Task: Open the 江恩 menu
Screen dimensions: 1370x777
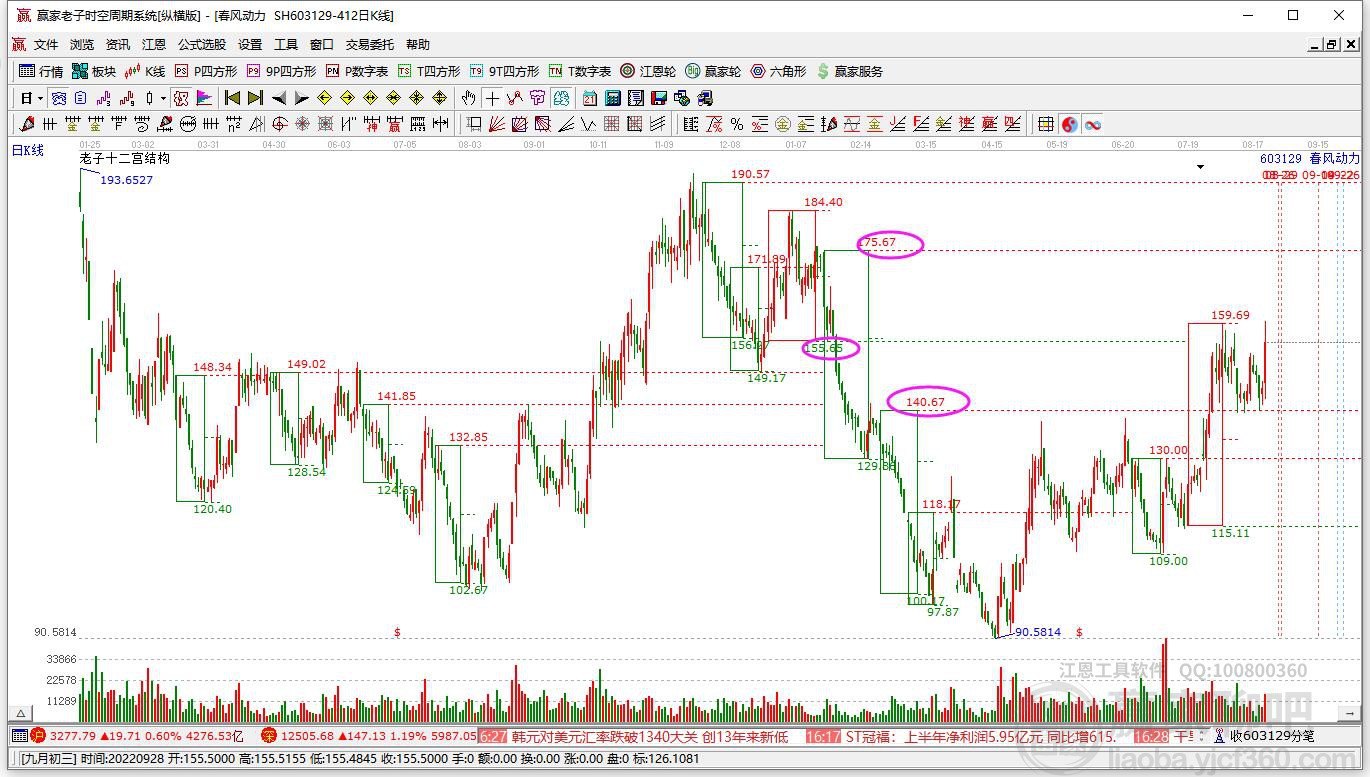Action: pos(154,45)
